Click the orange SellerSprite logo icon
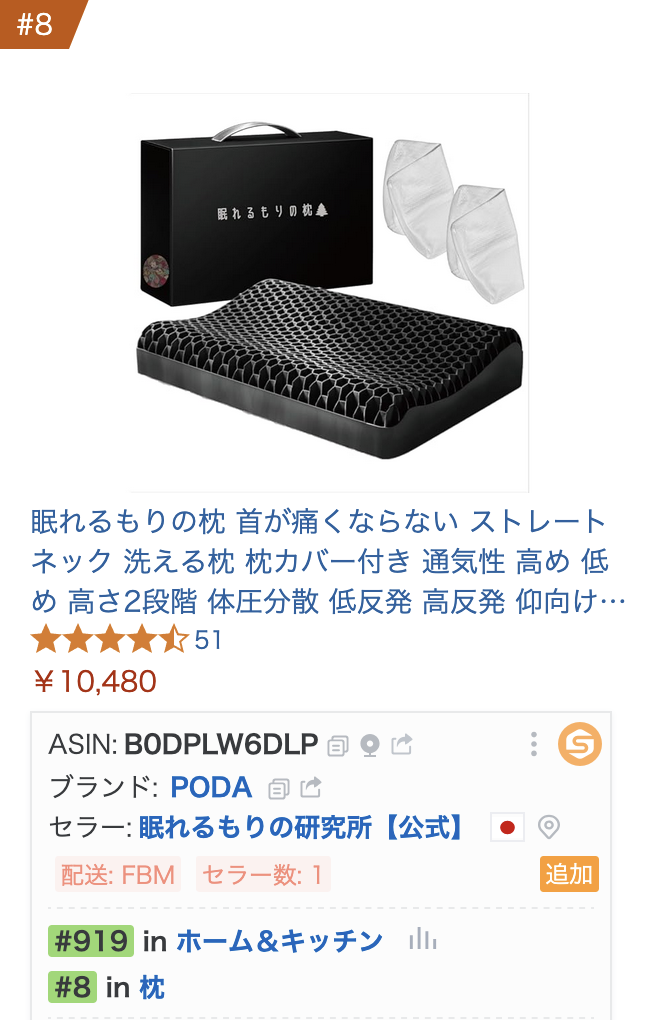This screenshot has width=658, height=1020. click(x=580, y=744)
